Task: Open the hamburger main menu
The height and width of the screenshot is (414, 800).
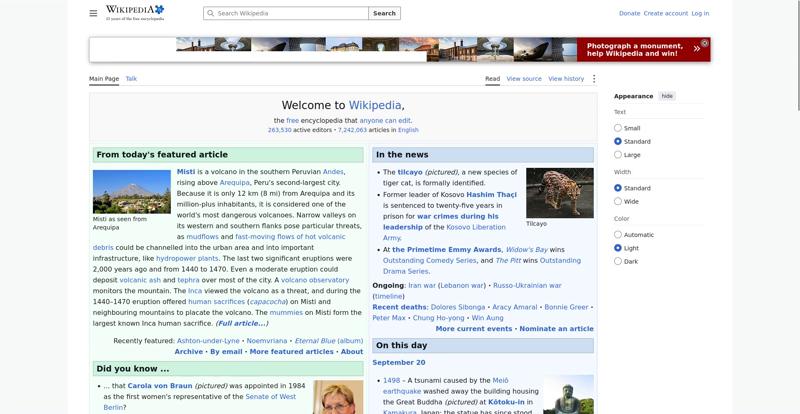Action: pyautogui.click(x=93, y=13)
